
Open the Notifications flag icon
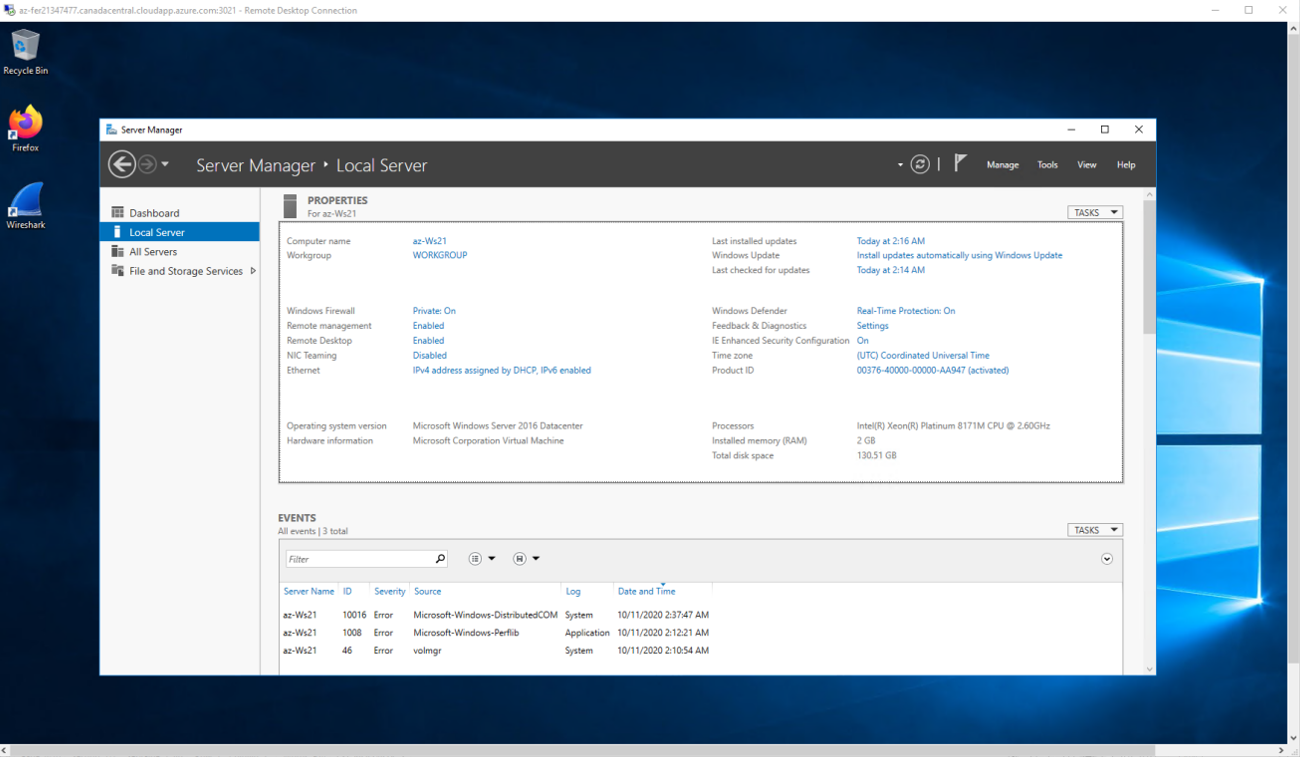click(958, 163)
